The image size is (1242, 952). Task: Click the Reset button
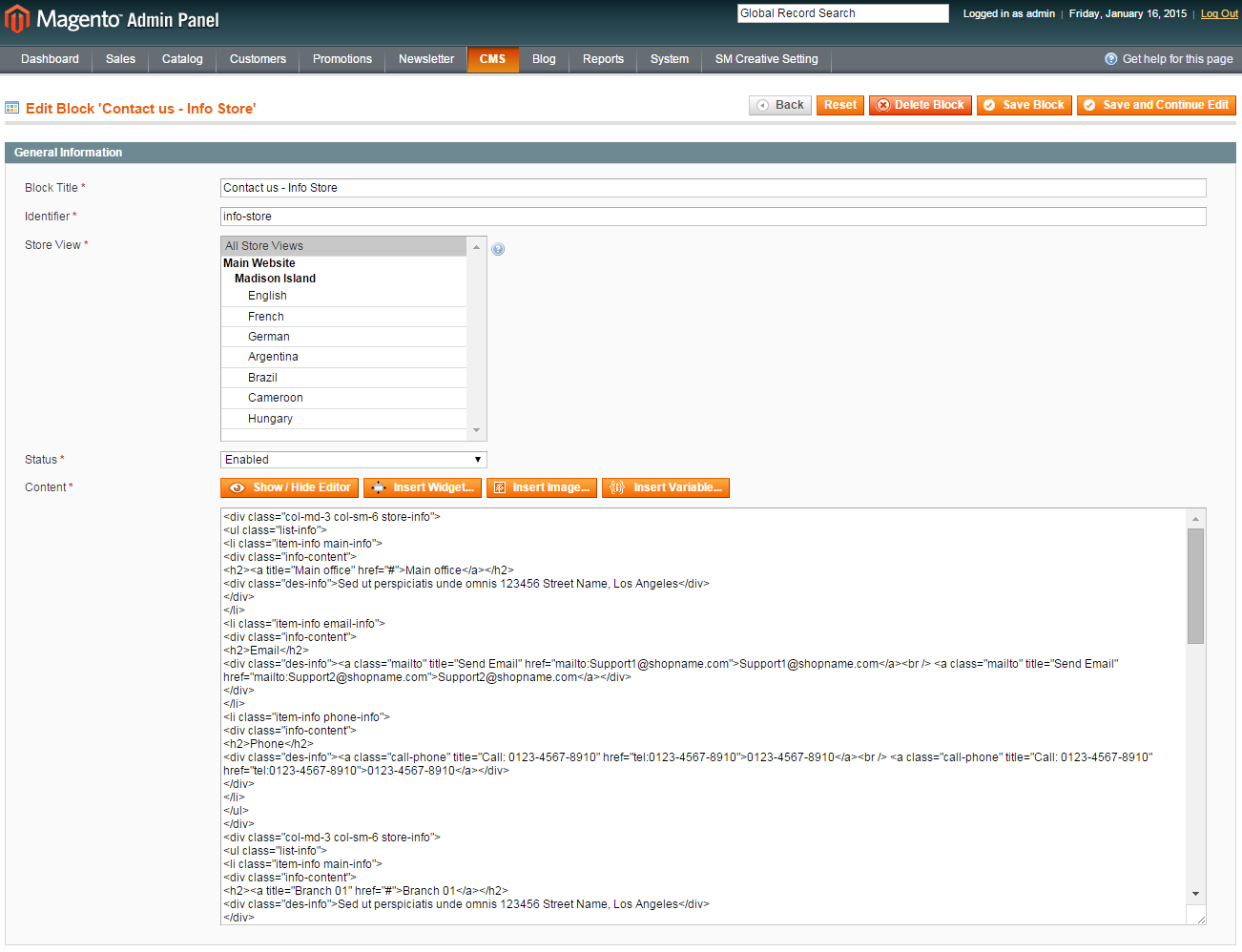(x=840, y=105)
